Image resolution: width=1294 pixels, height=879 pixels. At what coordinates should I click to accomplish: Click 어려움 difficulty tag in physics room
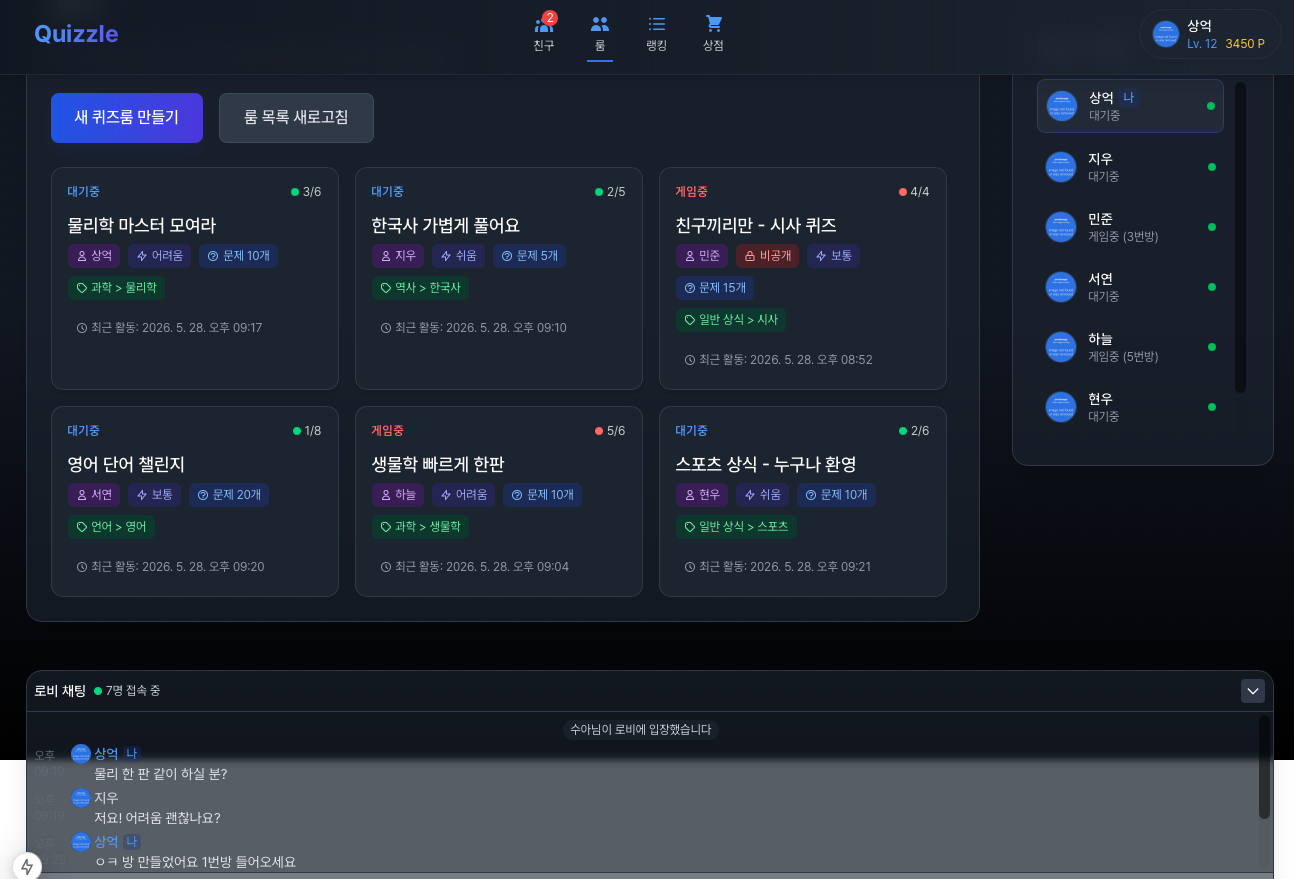pos(159,256)
